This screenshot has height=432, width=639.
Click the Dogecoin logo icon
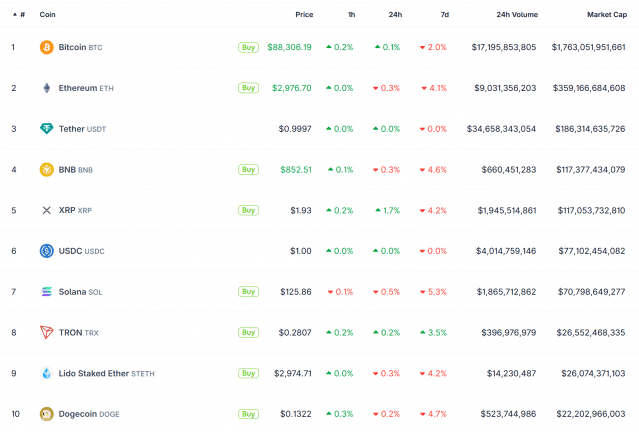pyautogui.click(x=46, y=413)
